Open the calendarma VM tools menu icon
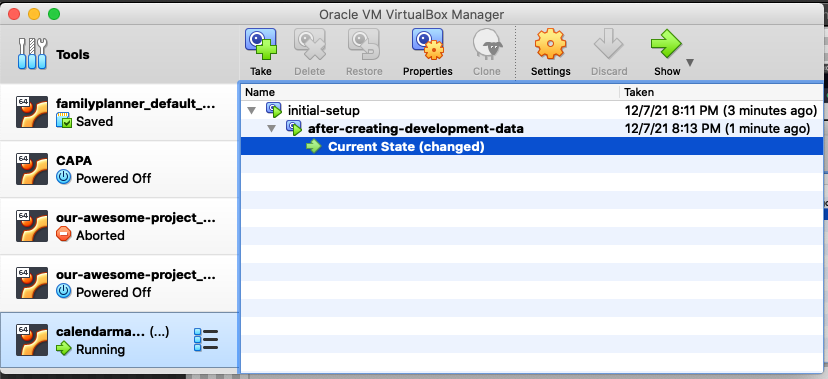This screenshot has height=379, width=828. coord(206,339)
